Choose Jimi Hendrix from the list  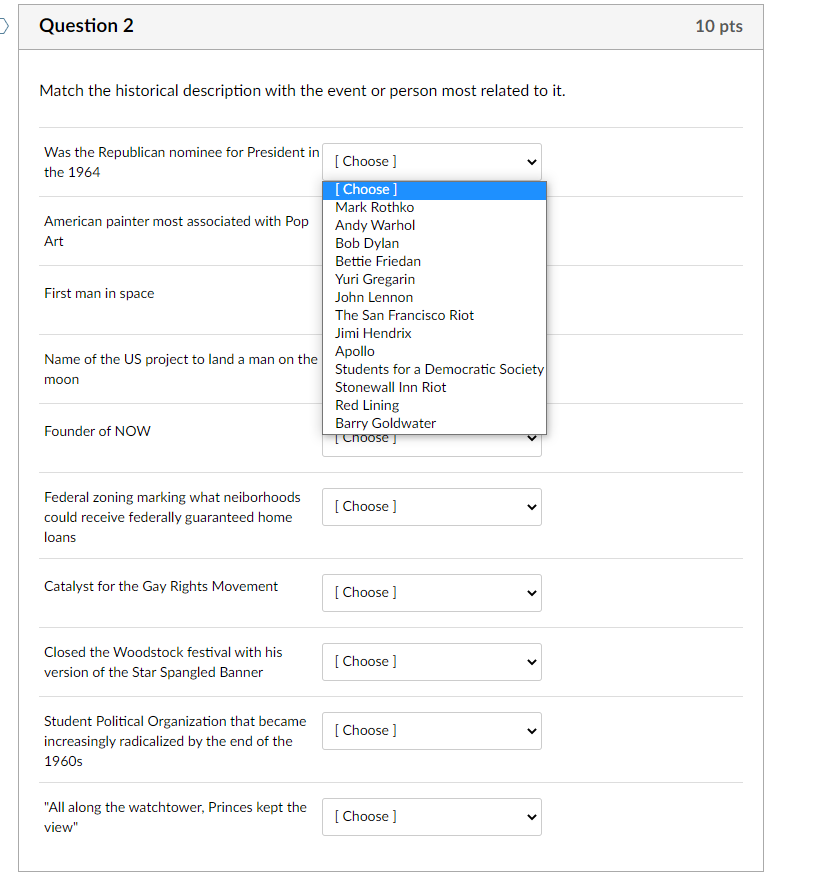click(434, 333)
